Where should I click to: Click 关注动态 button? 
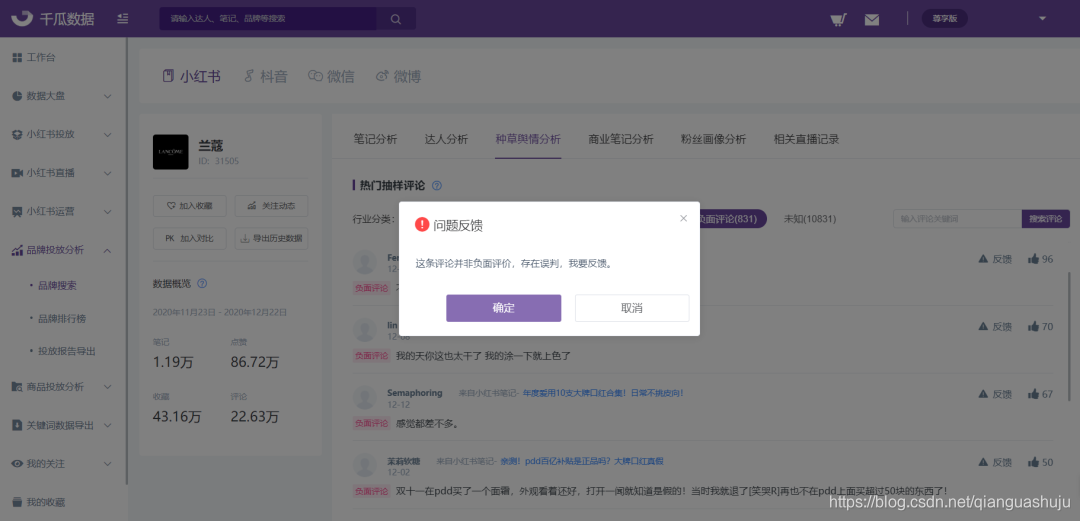point(271,205)
